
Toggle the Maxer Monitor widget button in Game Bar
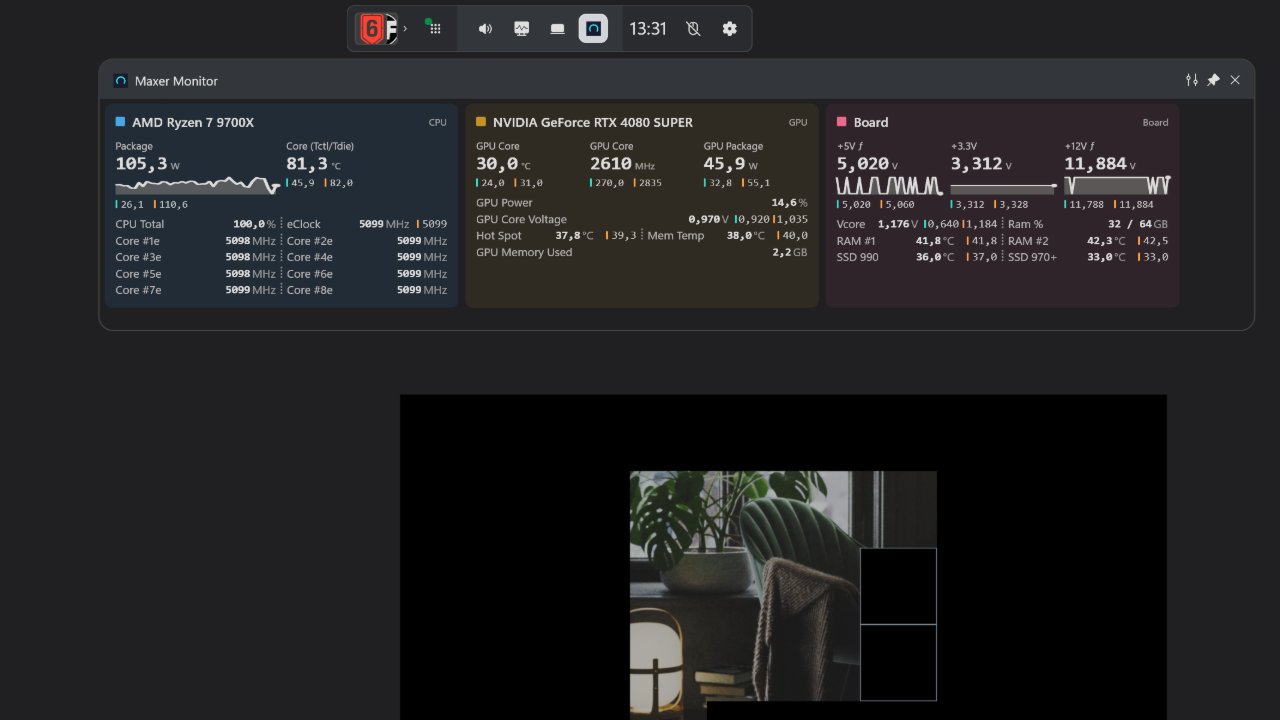pyautogui.click(x=593, y=29)
